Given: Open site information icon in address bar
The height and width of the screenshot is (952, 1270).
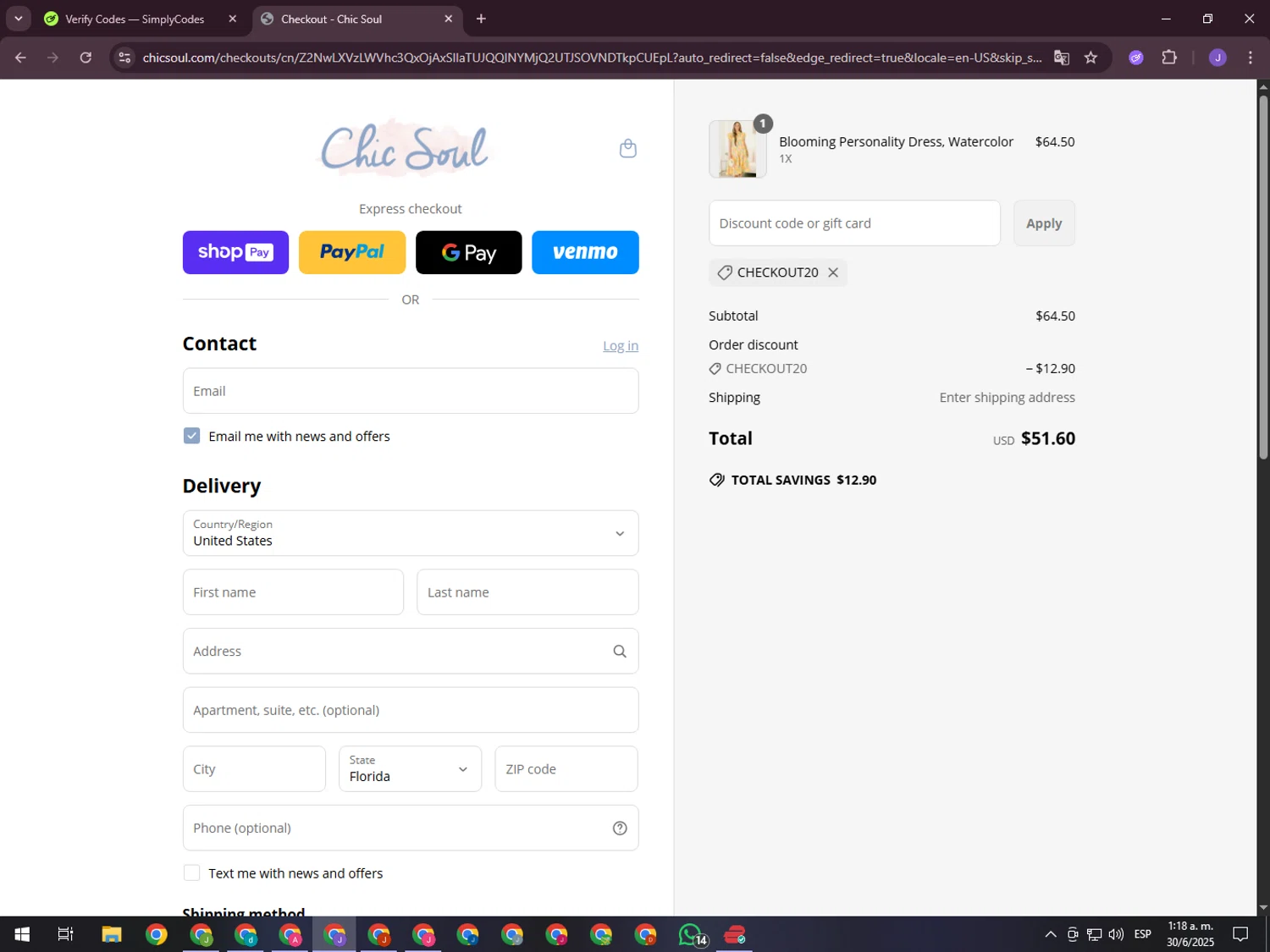Looking at the screenshot, I should 124,58.
